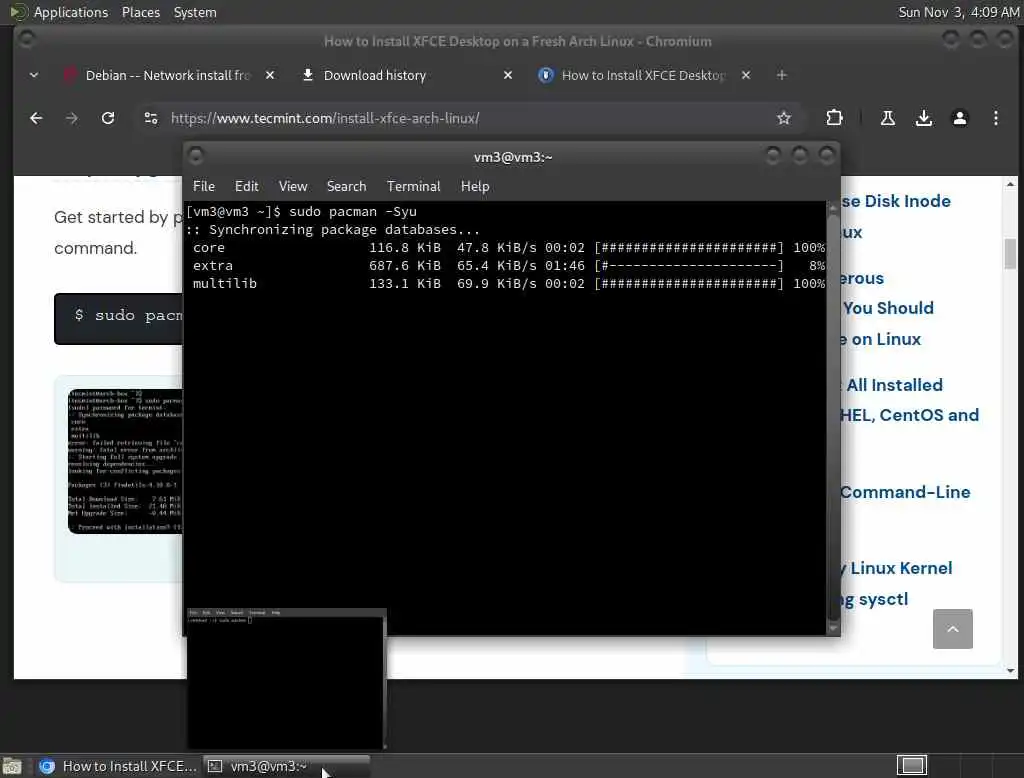Open the 'All Installed' sidebar link
Screen dimensions: 1024x778
pos(893,385)
